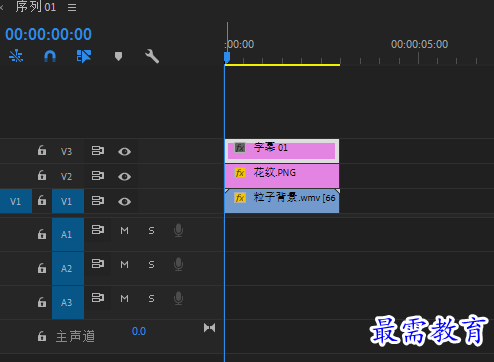This screenshot has width=494, height=362.
Task: Toggle lock on track A2
Action: coord(42,268)
